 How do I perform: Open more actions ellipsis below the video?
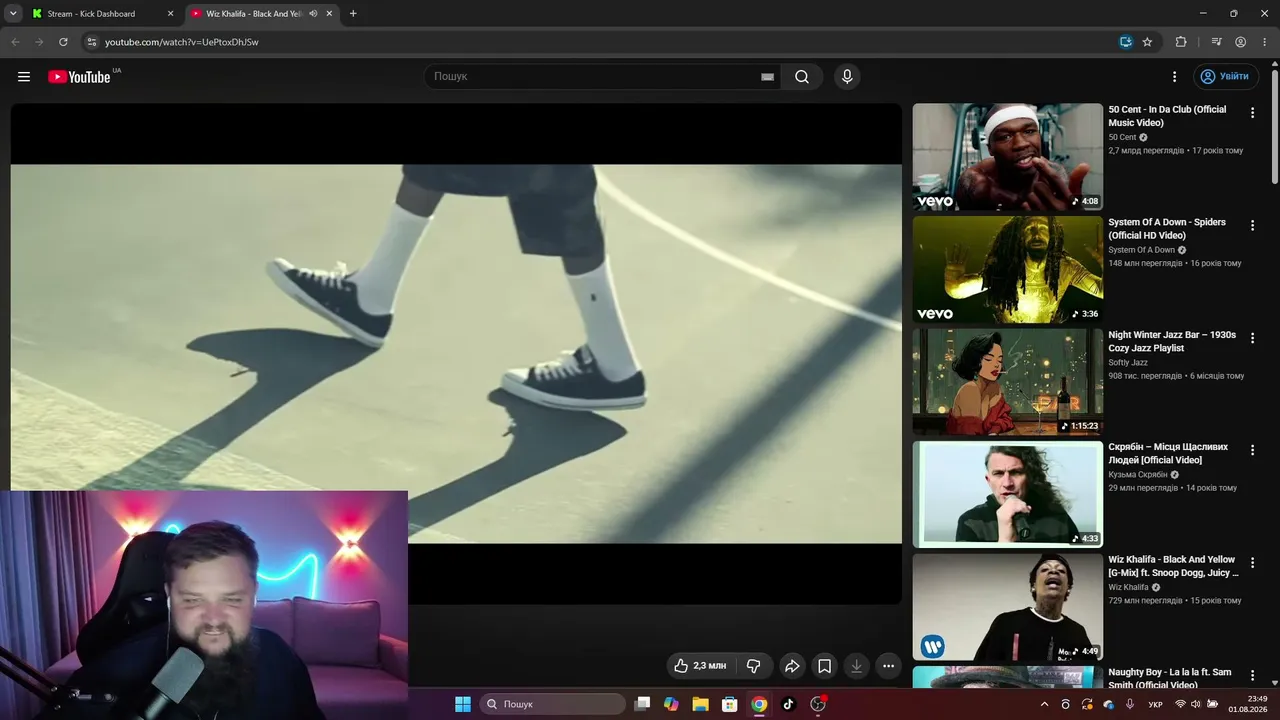[888, 666]
